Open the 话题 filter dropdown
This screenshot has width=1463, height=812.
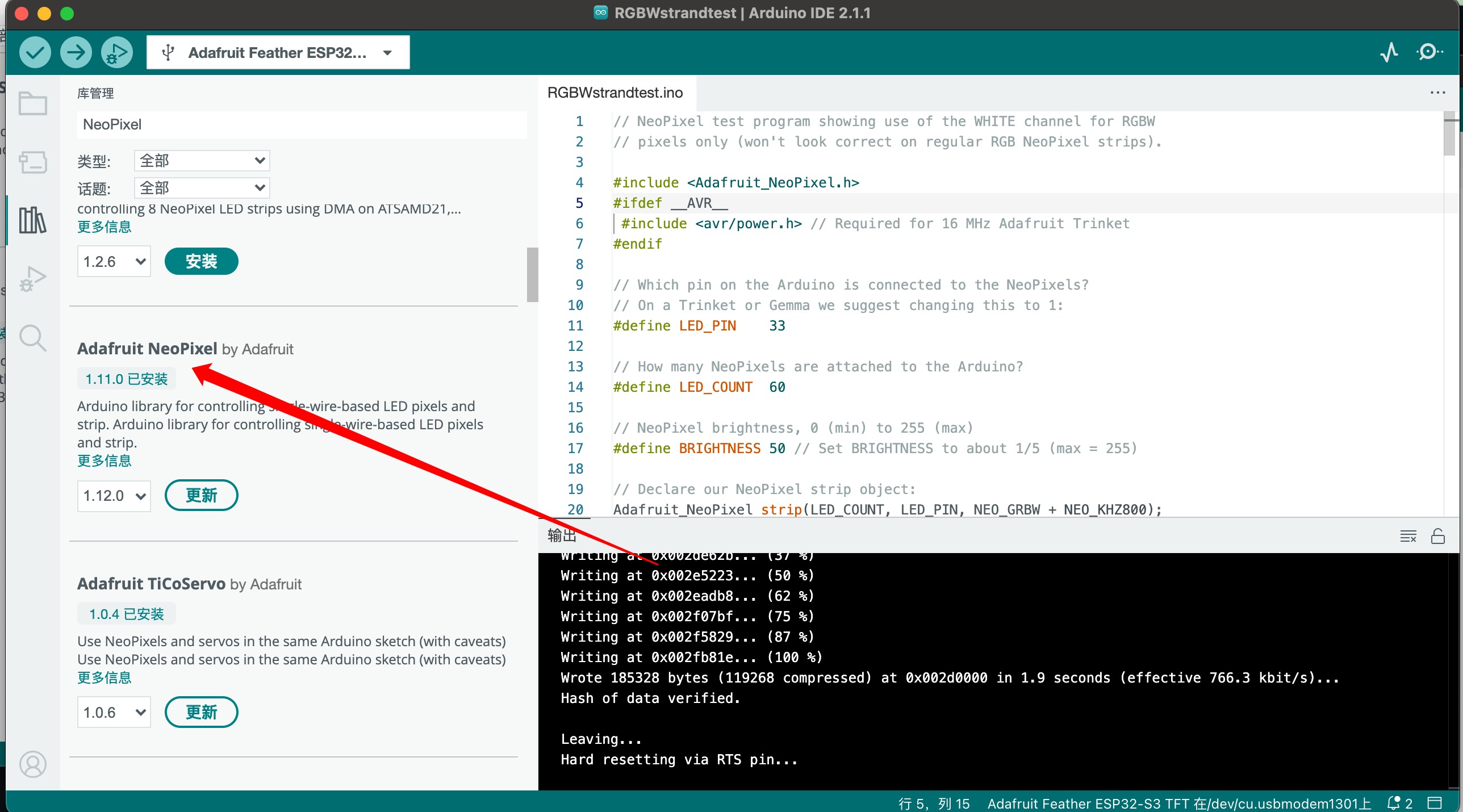point(202,188)
